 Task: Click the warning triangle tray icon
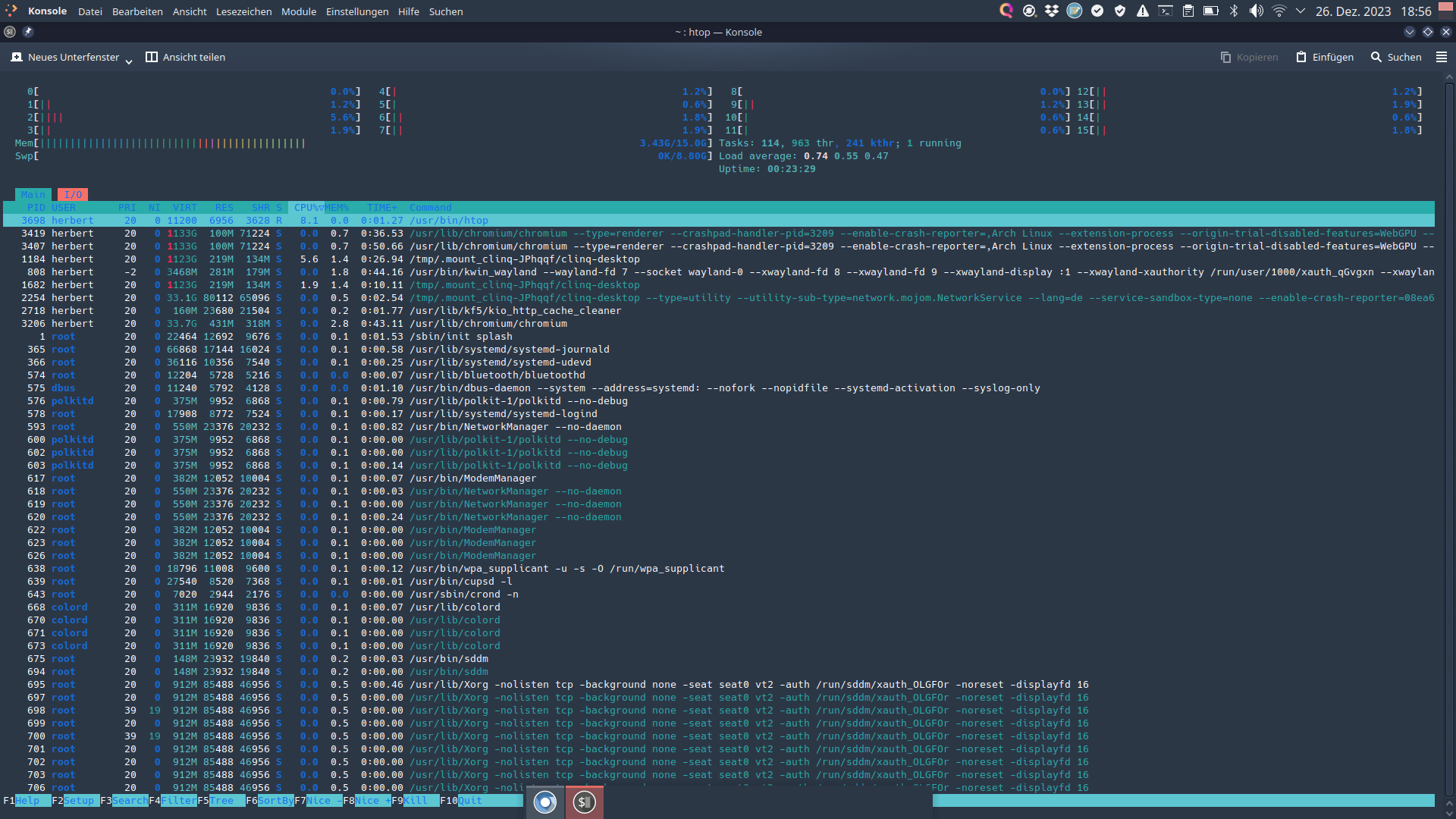click(x=1143, y=11)
